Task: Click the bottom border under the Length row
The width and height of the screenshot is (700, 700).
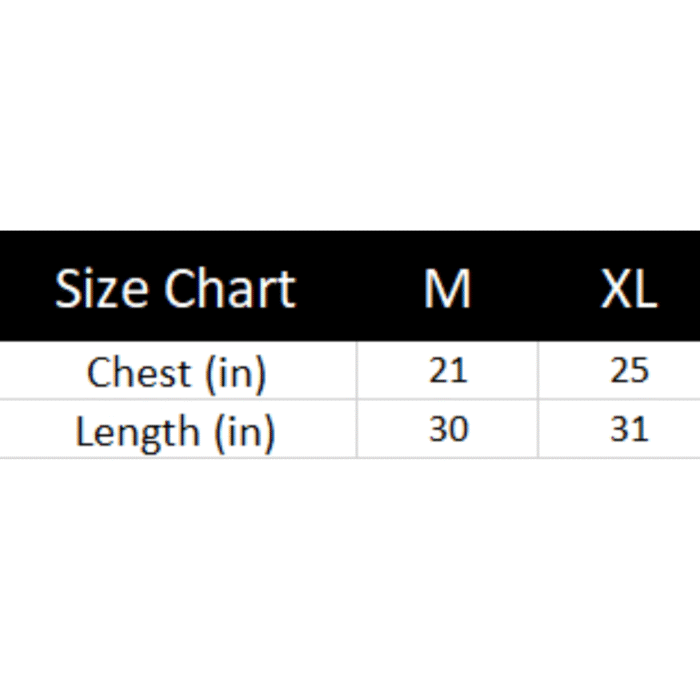Action: coord(200,458)
